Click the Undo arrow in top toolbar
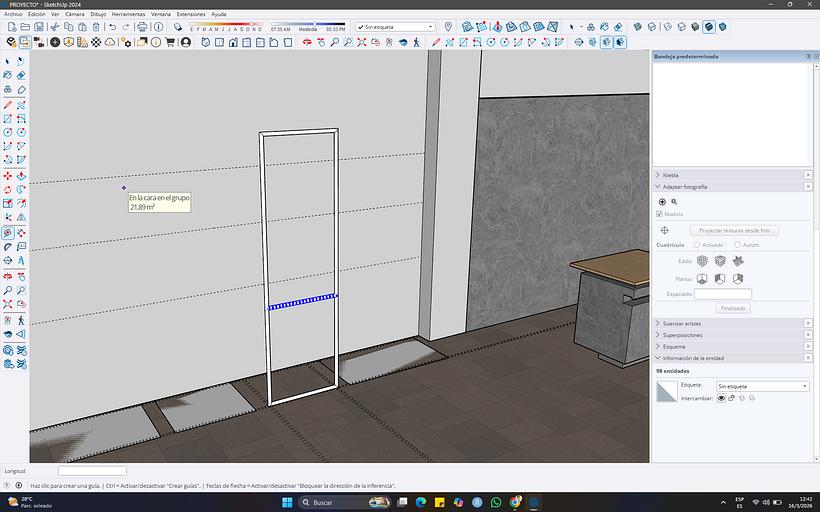Image resolution: width=820 pixels, height=512 pixels. 112,27
